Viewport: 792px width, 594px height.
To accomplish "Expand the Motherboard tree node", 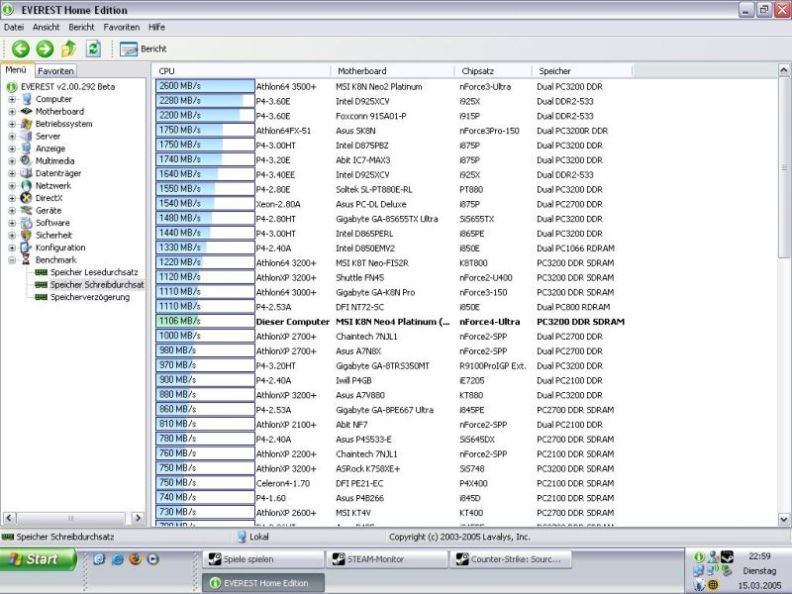I will click(12, 112).
